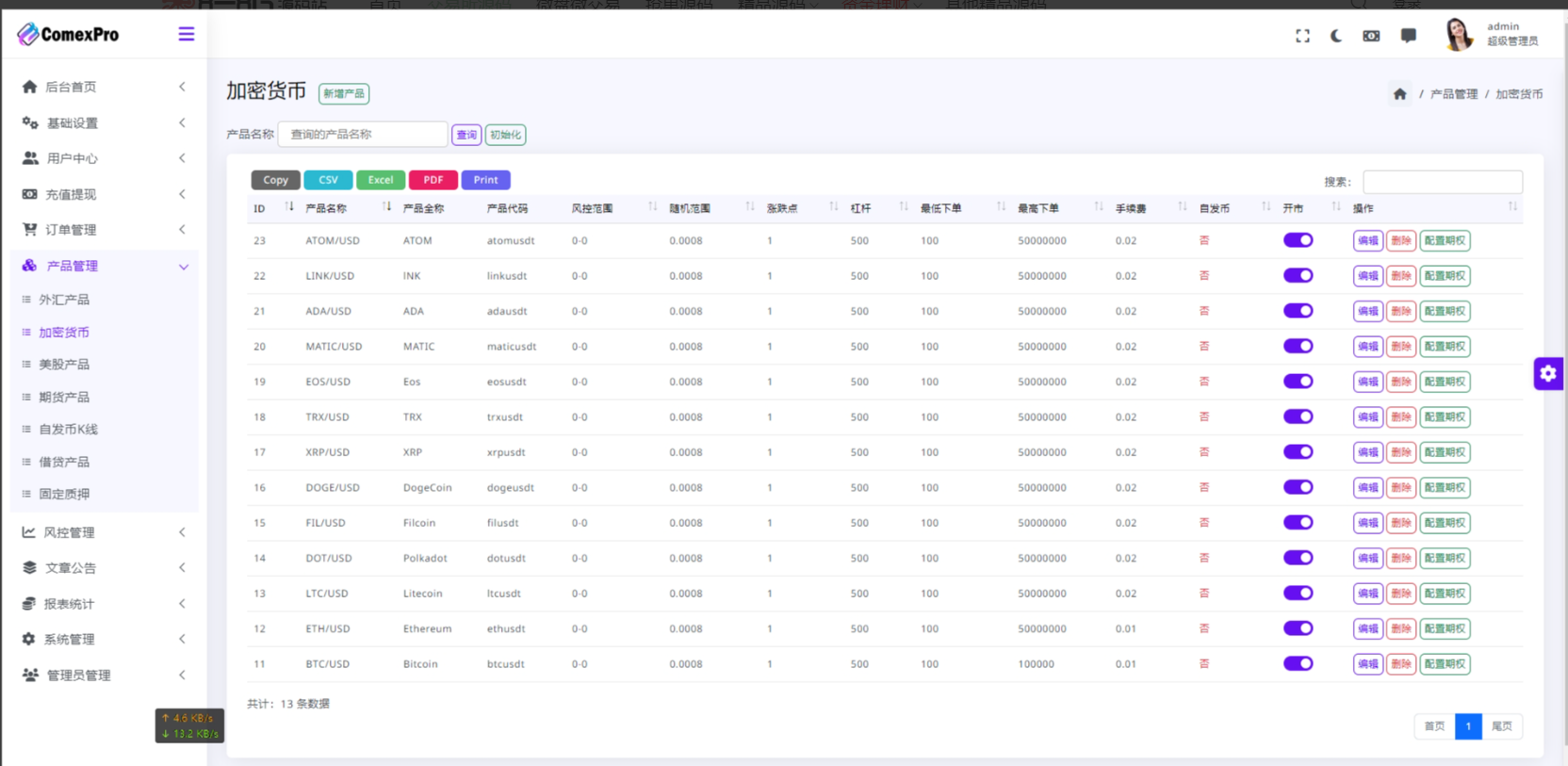The image size is (1568, 766).
Task: Focus the 产品名称 query input field
Action: (x=363, y=135)
